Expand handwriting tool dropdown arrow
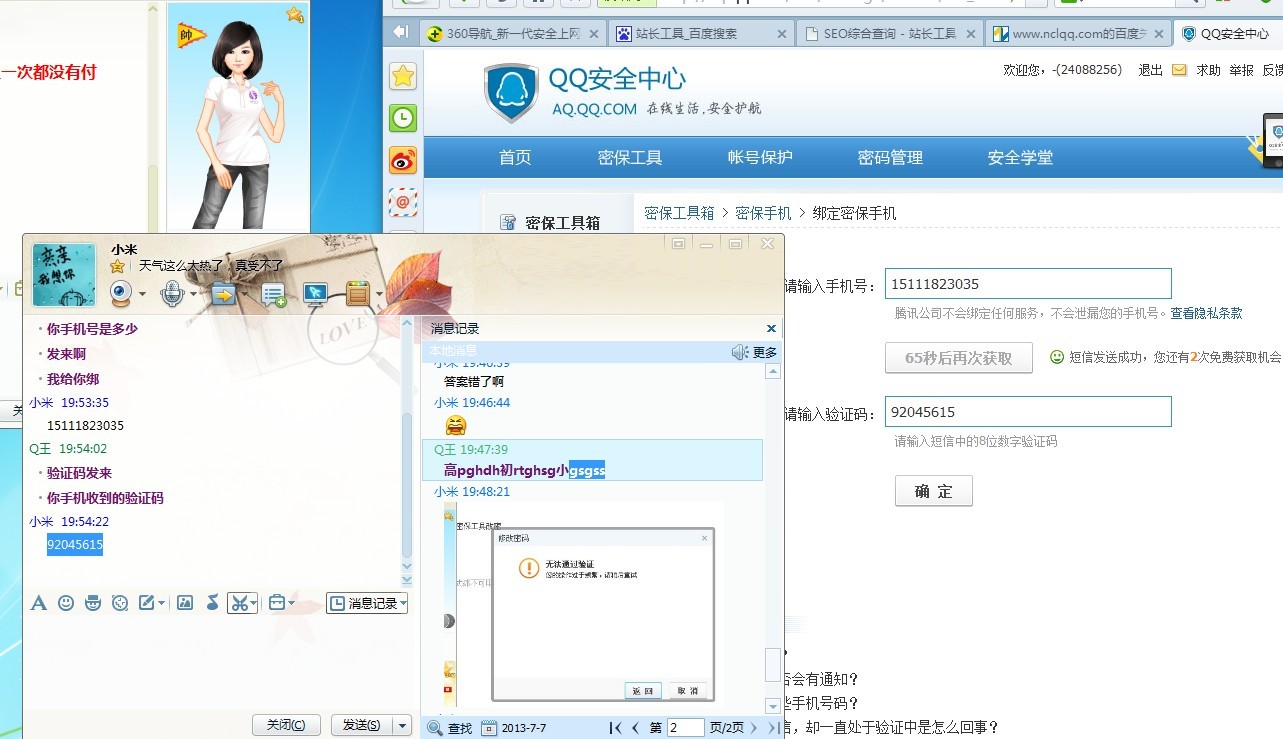This screenshot has height=739, width=1283. 160,603
